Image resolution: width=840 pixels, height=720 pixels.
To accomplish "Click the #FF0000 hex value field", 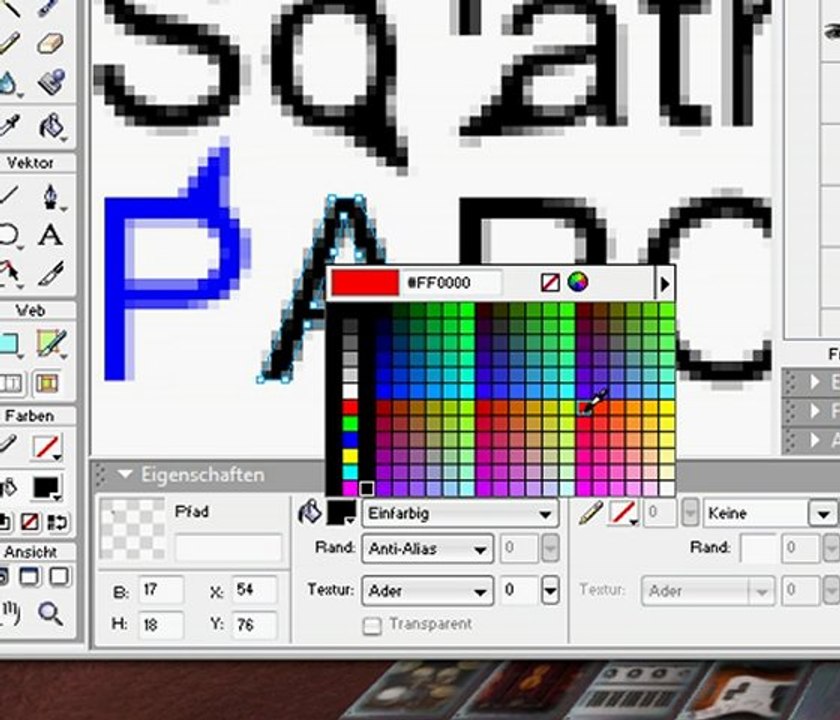I will point(453,283).
